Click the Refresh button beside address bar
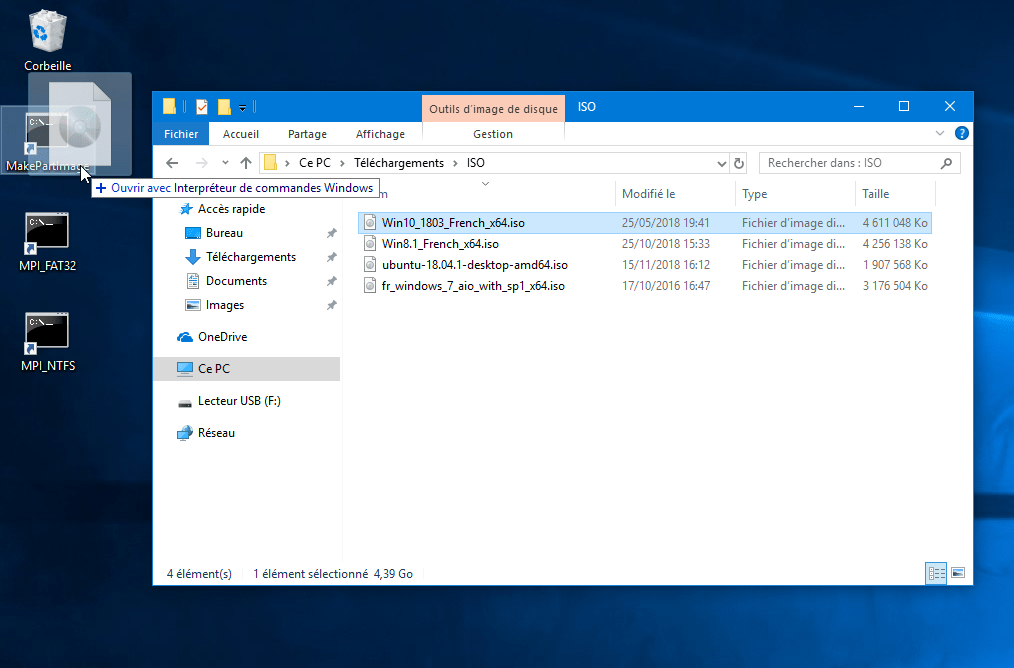1014x668 pixels. click(x=739, y=163)
